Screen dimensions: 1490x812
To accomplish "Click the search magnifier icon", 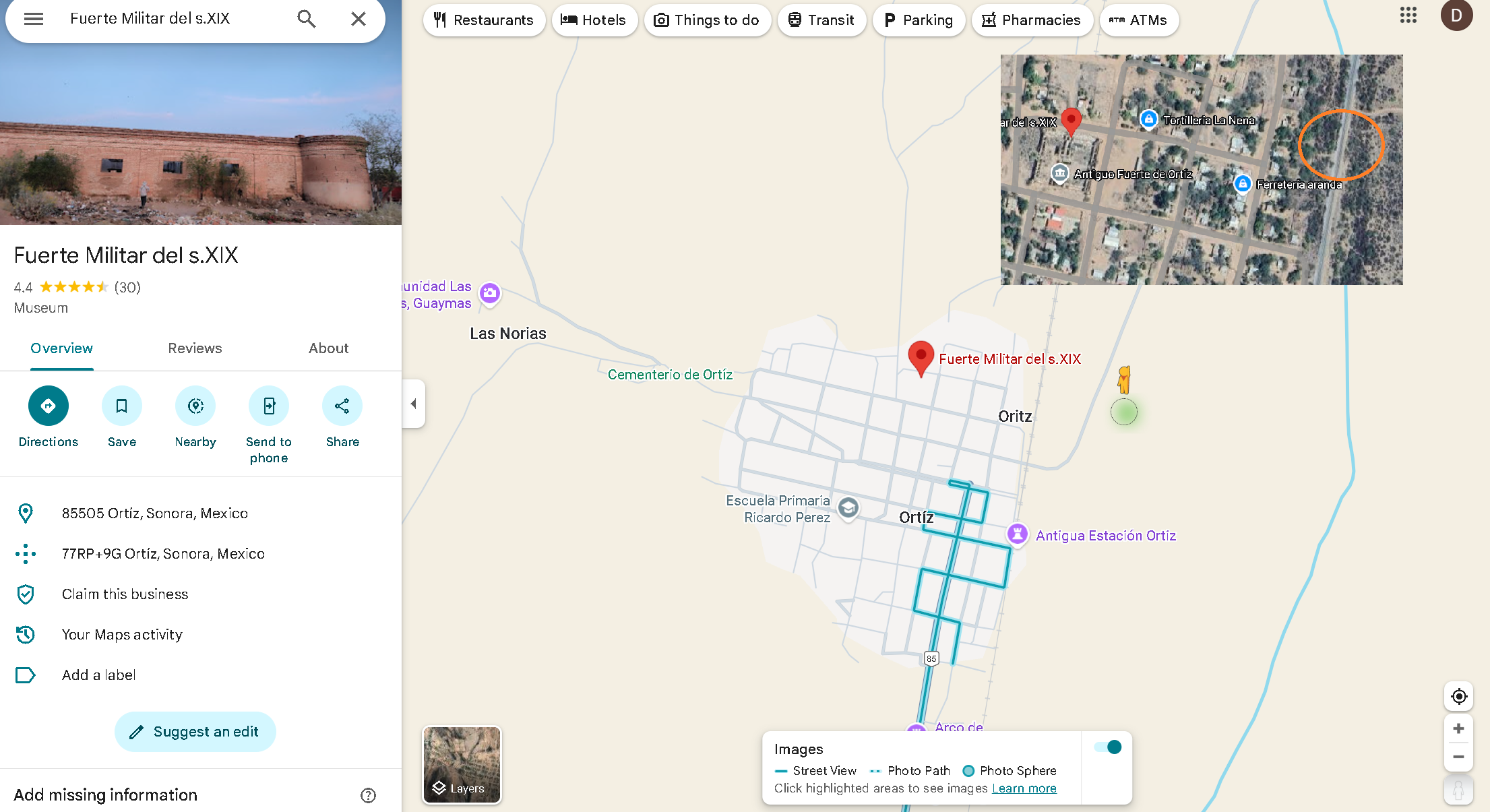I will pos(307,19).
